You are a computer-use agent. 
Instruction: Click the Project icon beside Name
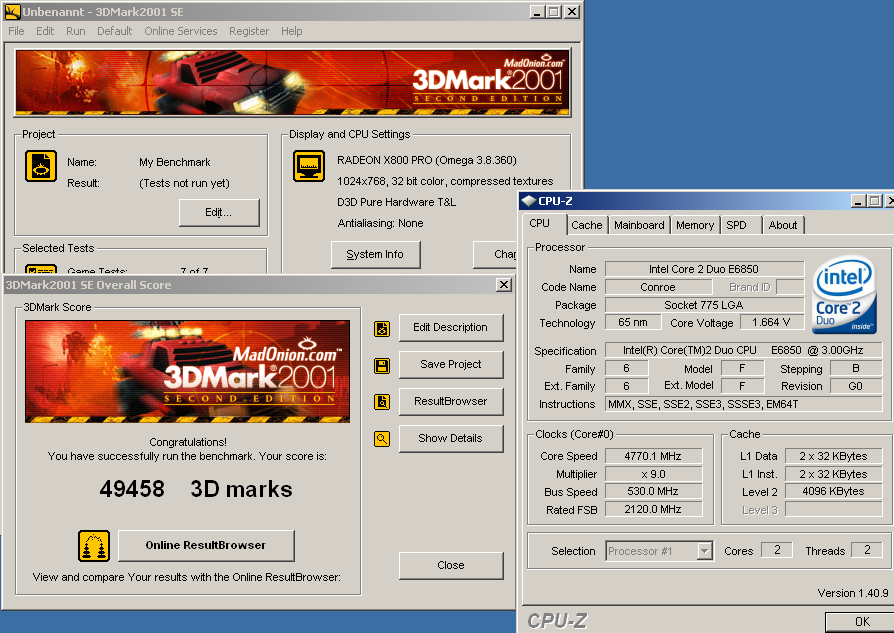[x=40, y=166]
